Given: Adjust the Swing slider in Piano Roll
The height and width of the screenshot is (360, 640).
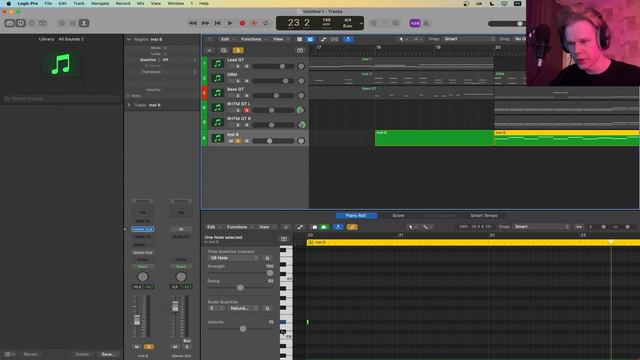Looking at the screenshot, I should tap(240, 288).
